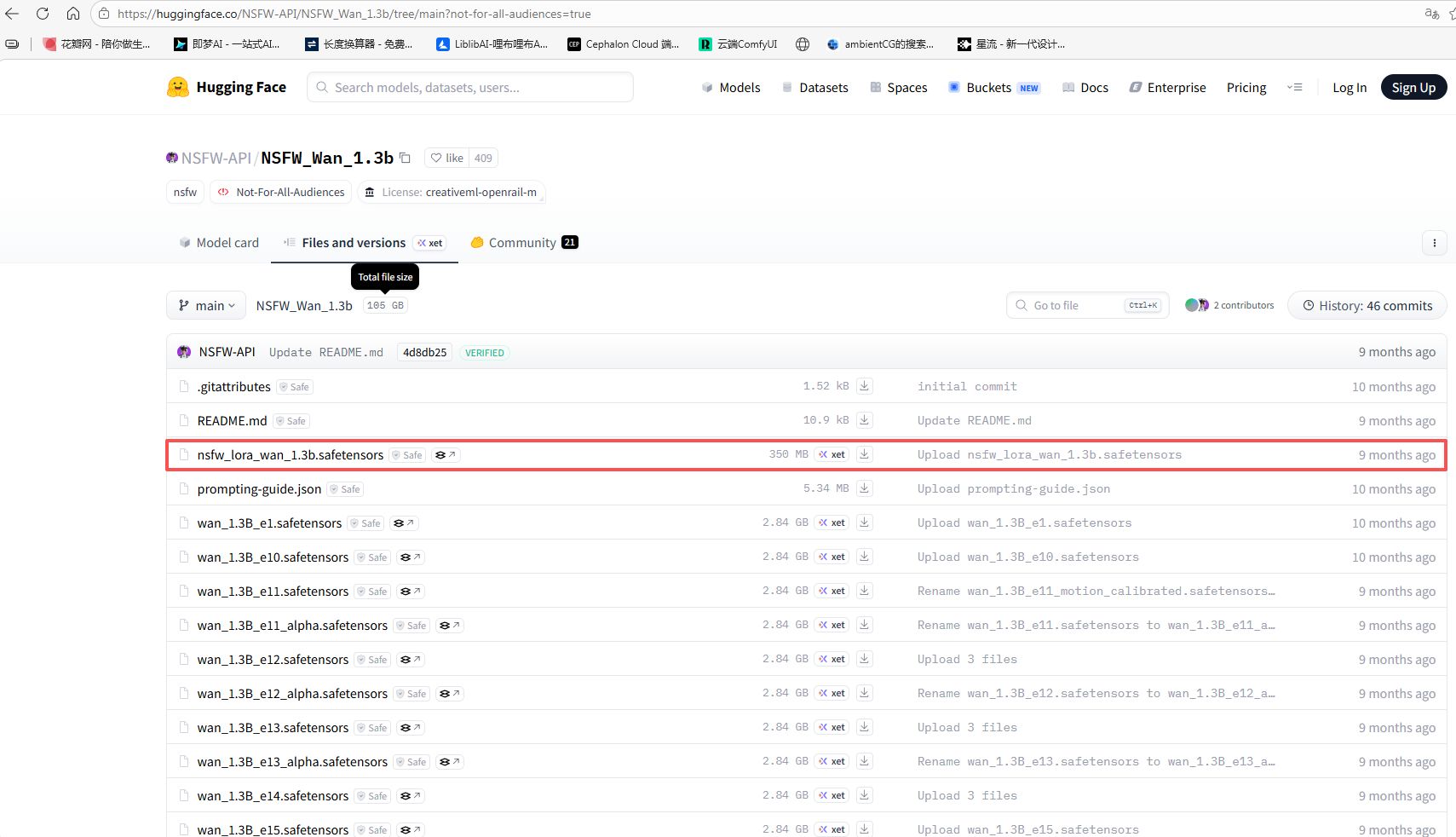Focus the Search models, datasets, users field
1456x837 pixels.
(x=470, y=87)
